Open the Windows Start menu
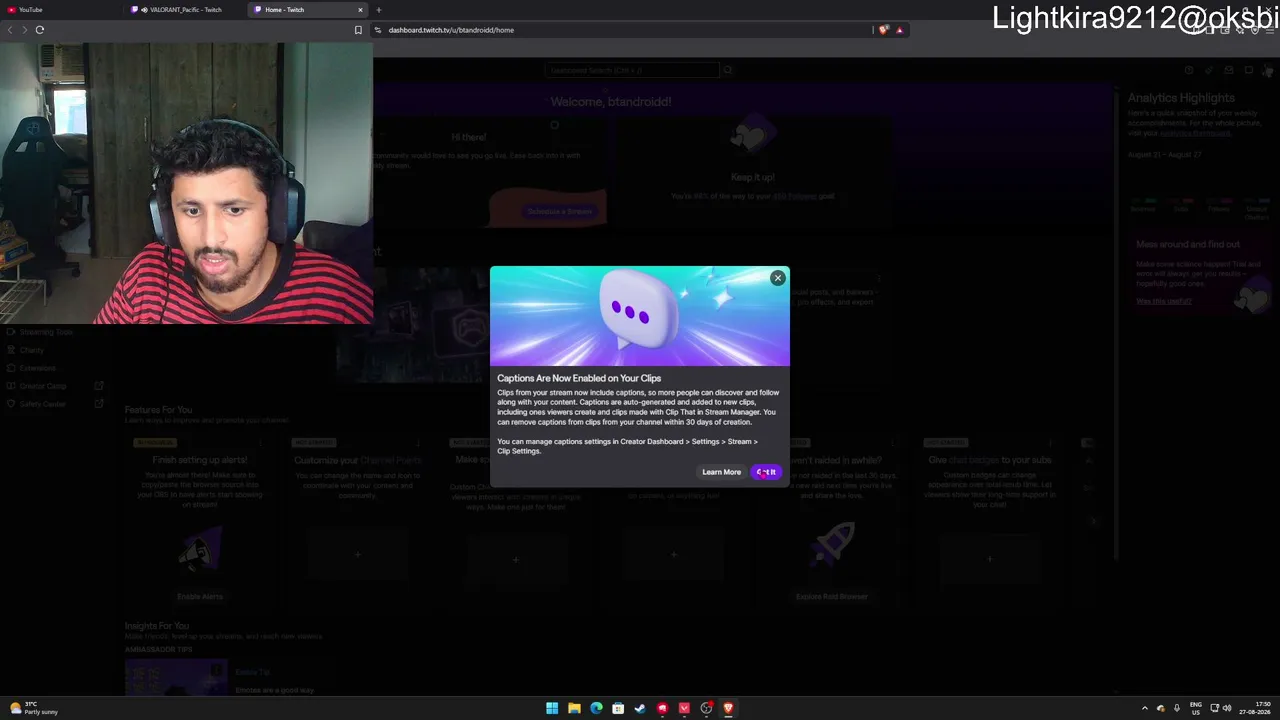The image size is (1280, 720). [x=552, y=708]
